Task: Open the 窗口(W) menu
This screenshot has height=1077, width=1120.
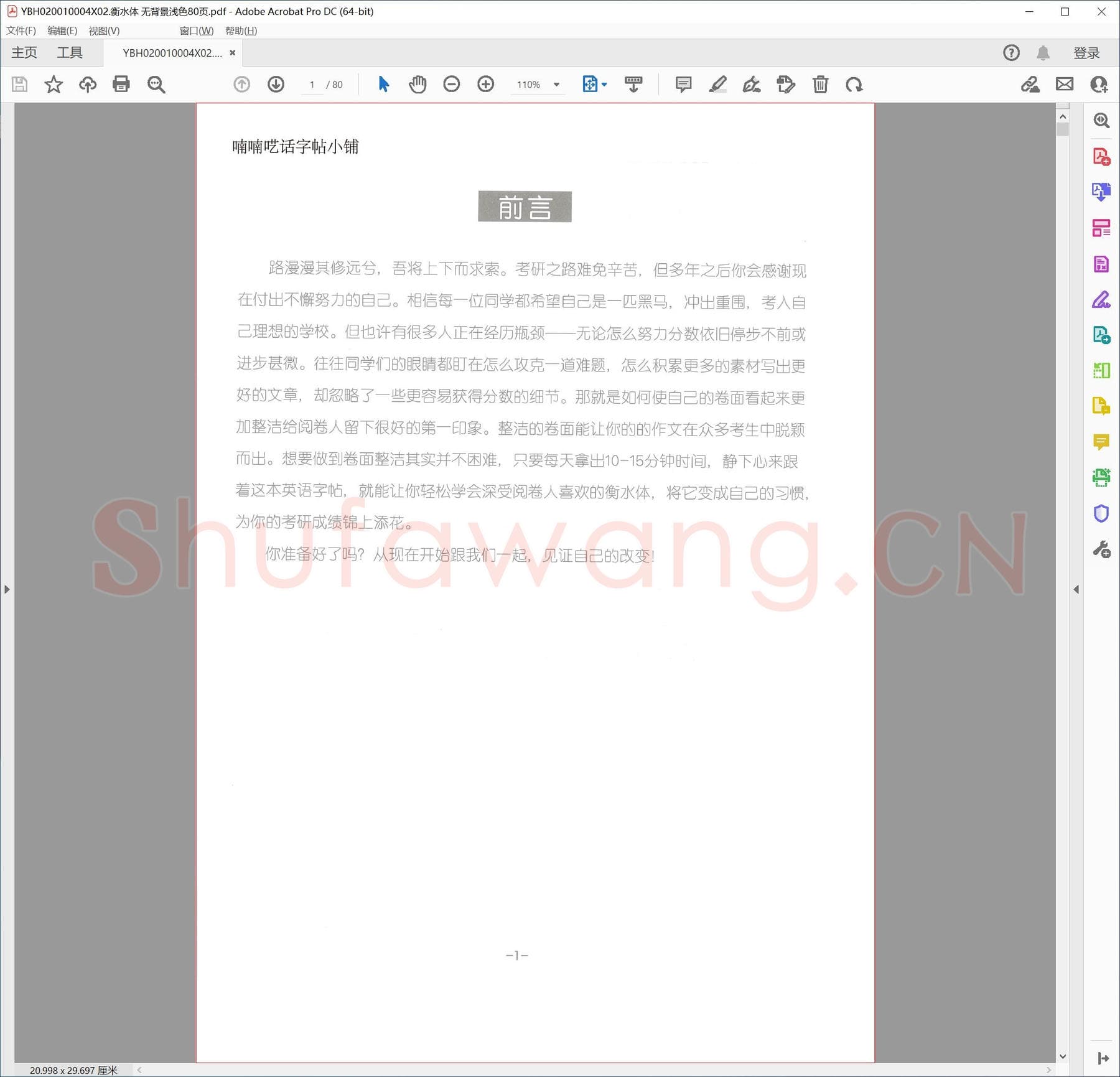Action: pyautogui.click(x=197, y=30)
